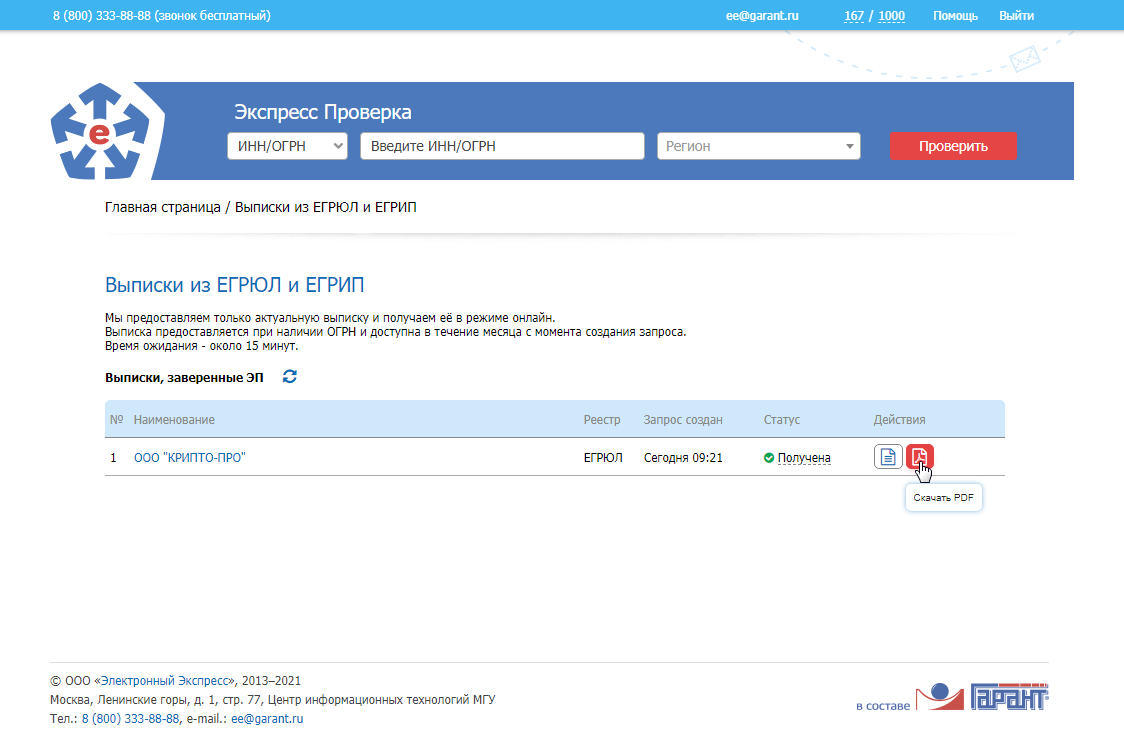Click the red Download PDF icon
The width and height of the screenshot is (1124, 747).
pyautogui.click(x=919, y=457)
